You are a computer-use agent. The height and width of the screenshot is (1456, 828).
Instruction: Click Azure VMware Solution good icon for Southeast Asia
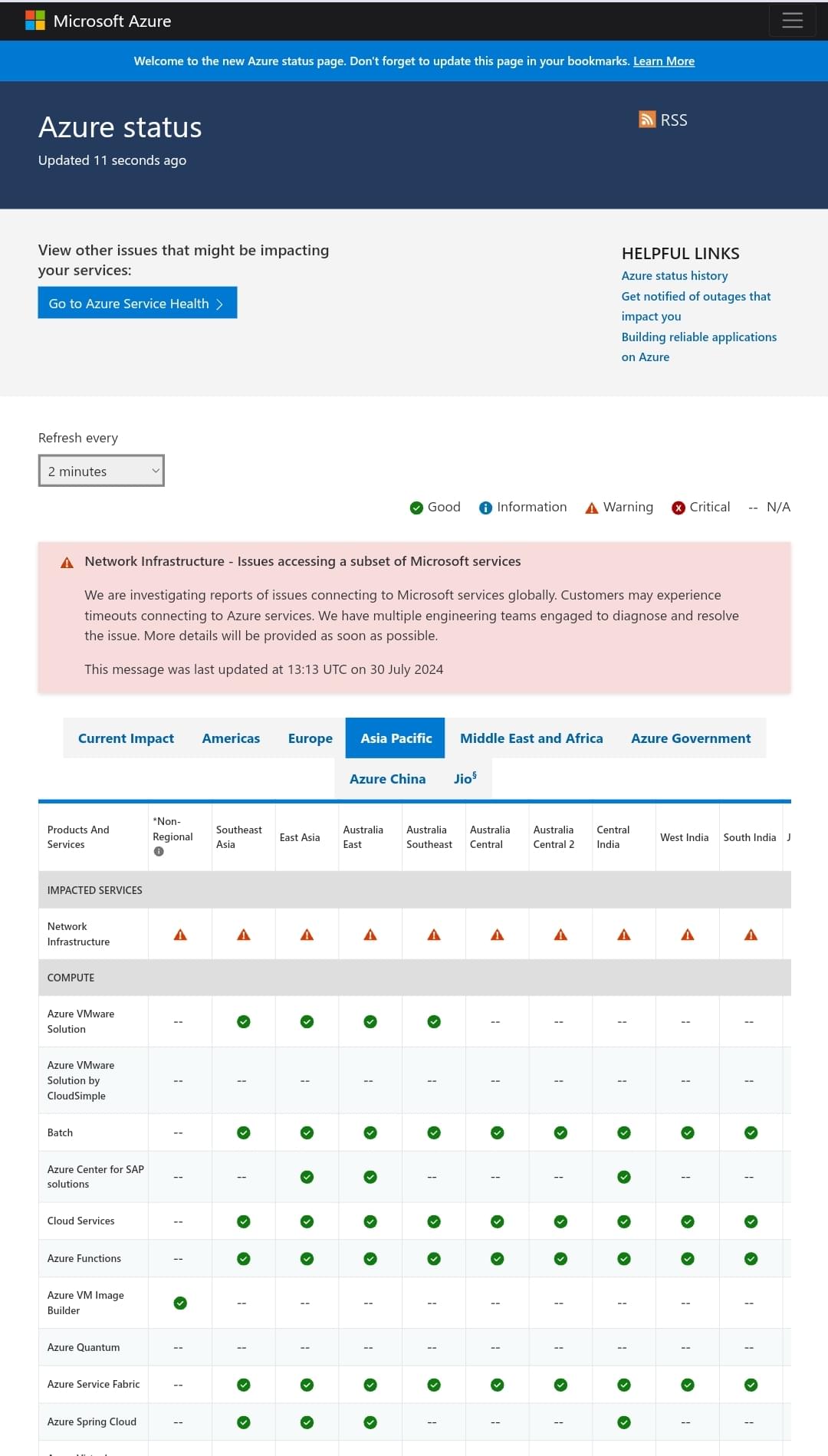click(x=244, y=1021)
